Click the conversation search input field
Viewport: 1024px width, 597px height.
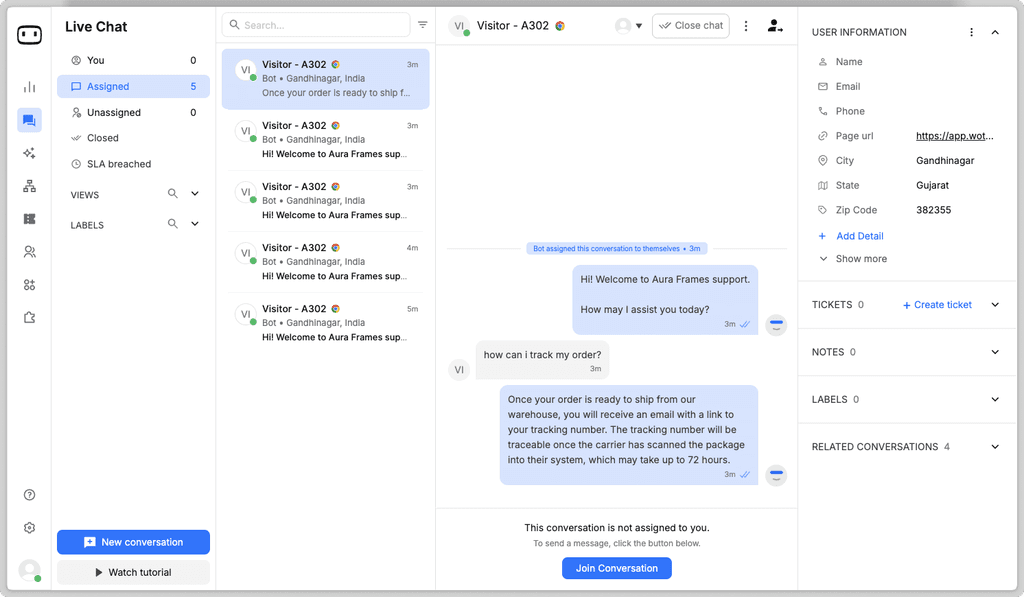pos(315,24)
